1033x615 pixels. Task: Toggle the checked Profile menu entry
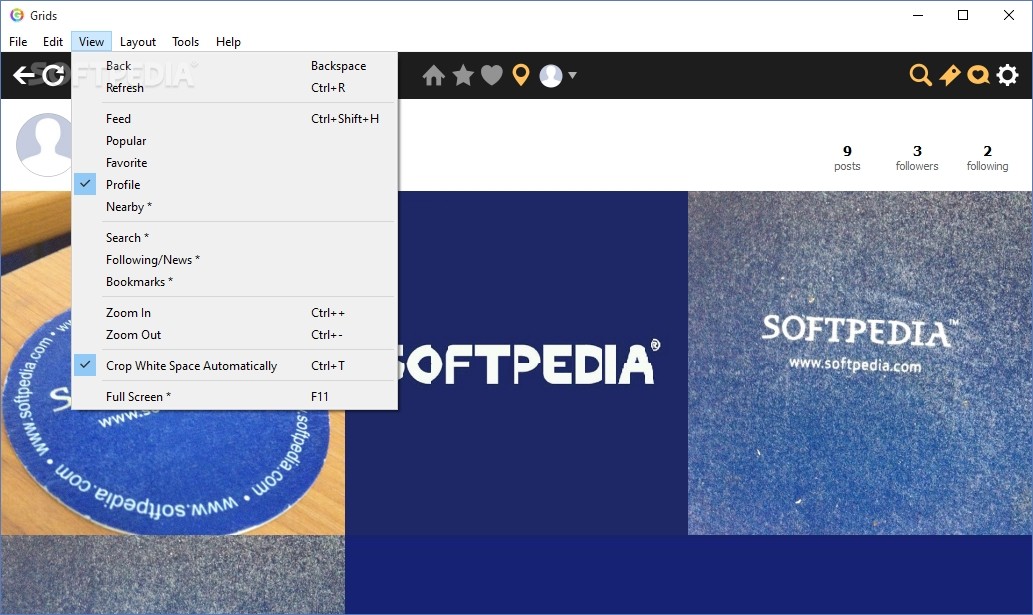coord(235,184)
